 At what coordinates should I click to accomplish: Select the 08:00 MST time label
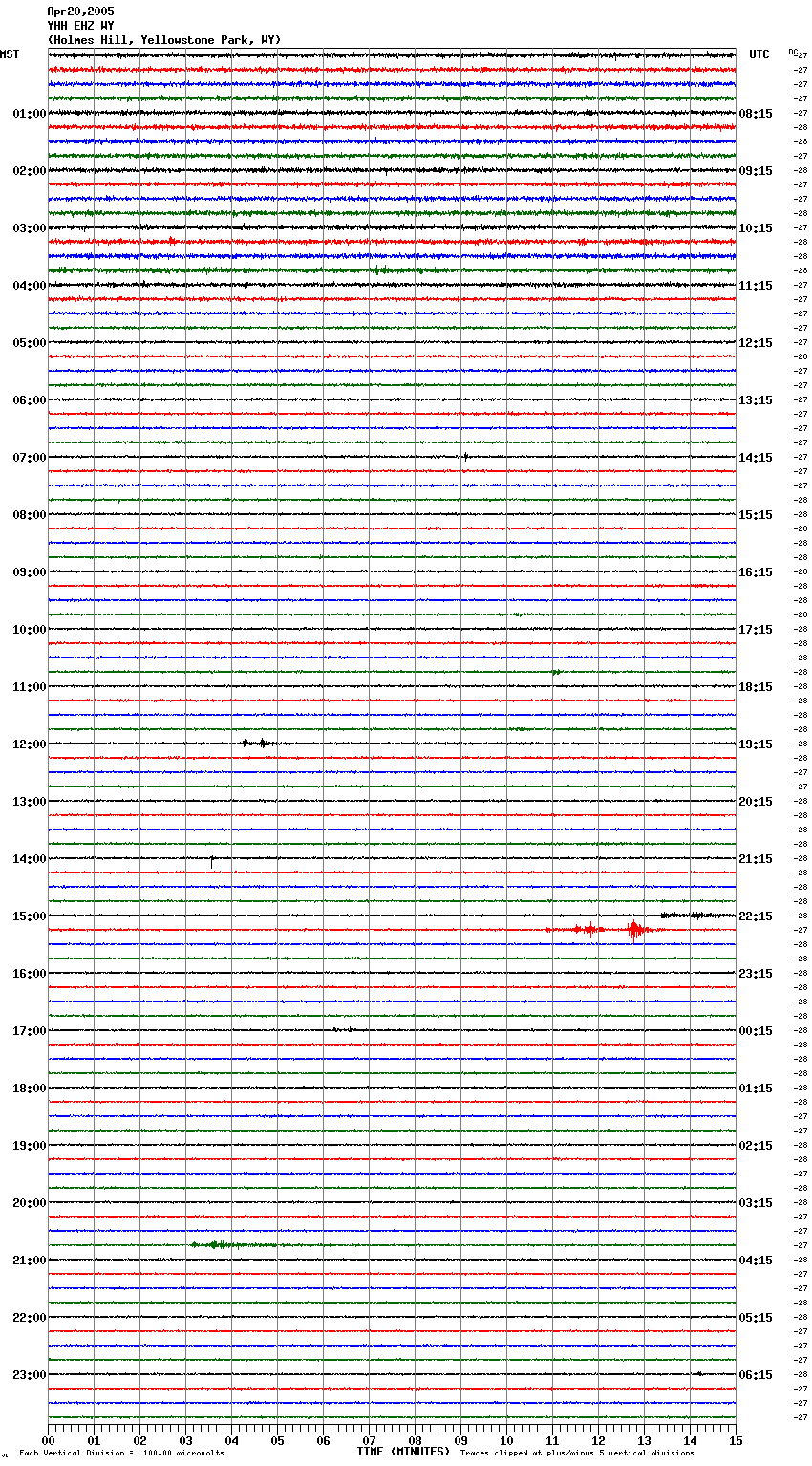pos(30,515)
